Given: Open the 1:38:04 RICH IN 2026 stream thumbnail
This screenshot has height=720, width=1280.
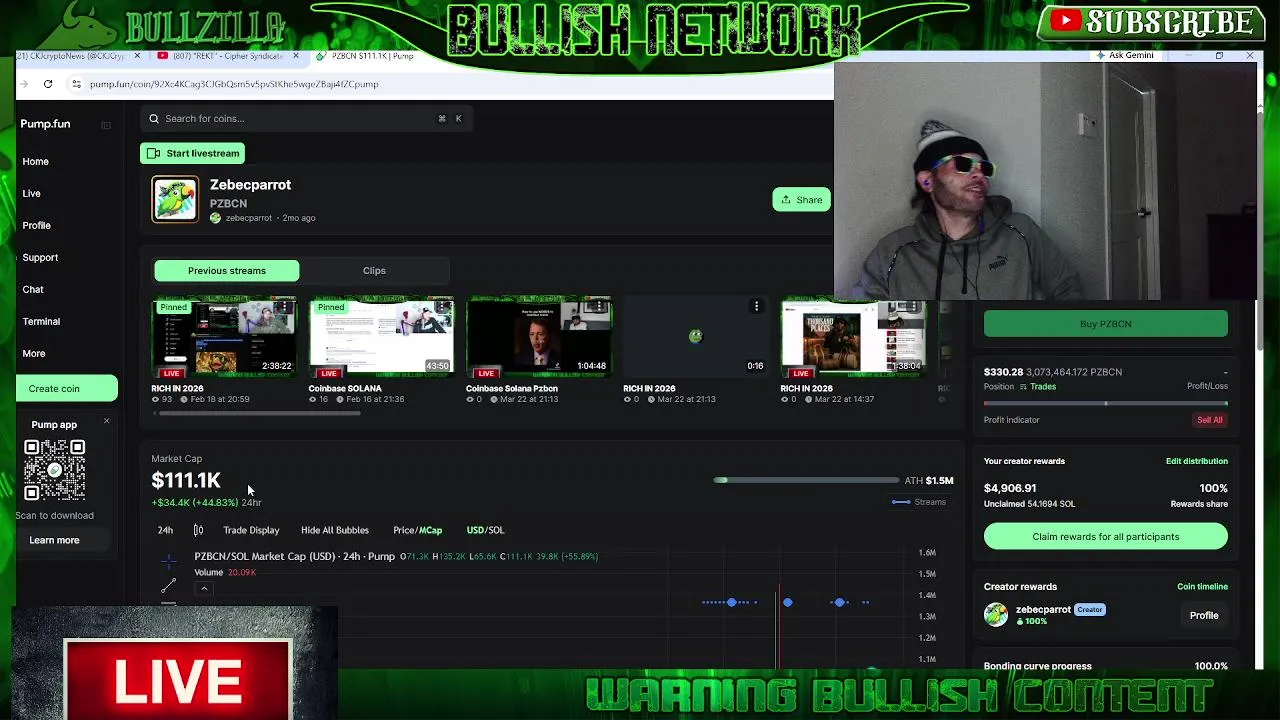Looking at the screenshot, I should pyautogui.click(x=852, y=338).
